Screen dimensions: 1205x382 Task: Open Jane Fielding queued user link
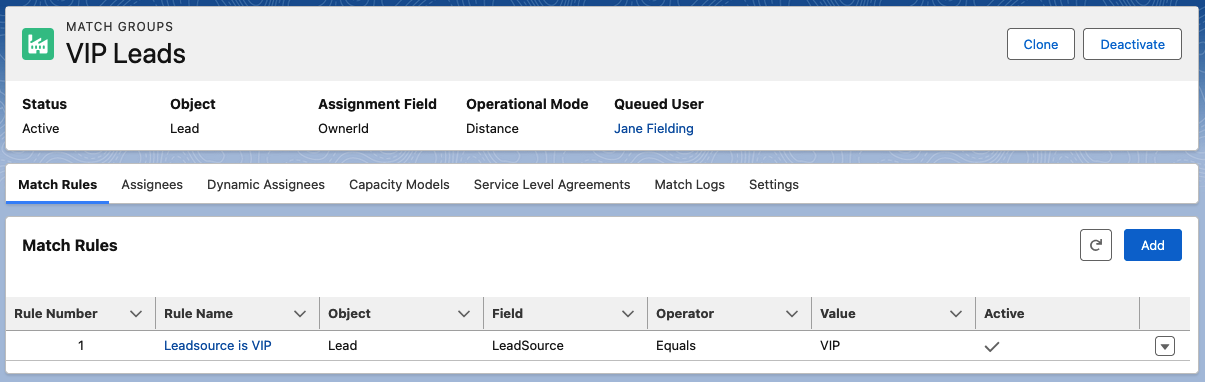pyautogui.click(x=654, y=128)
